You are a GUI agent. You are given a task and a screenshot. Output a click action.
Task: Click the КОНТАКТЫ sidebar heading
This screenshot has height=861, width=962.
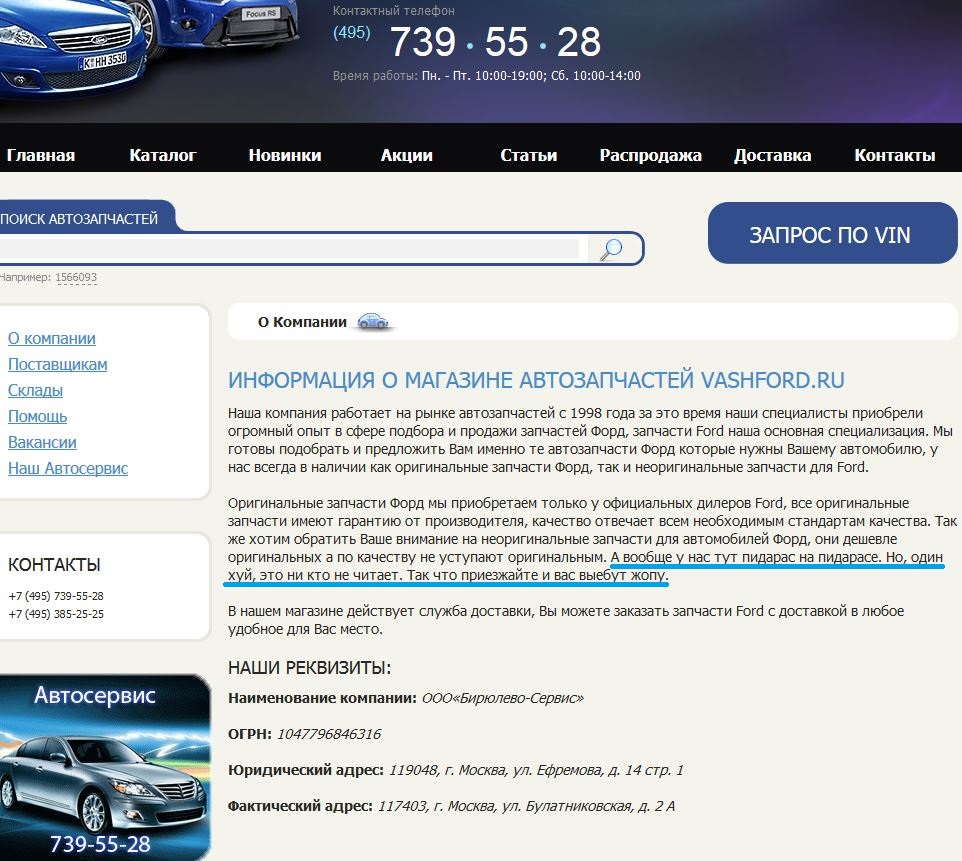pos(54,565)
